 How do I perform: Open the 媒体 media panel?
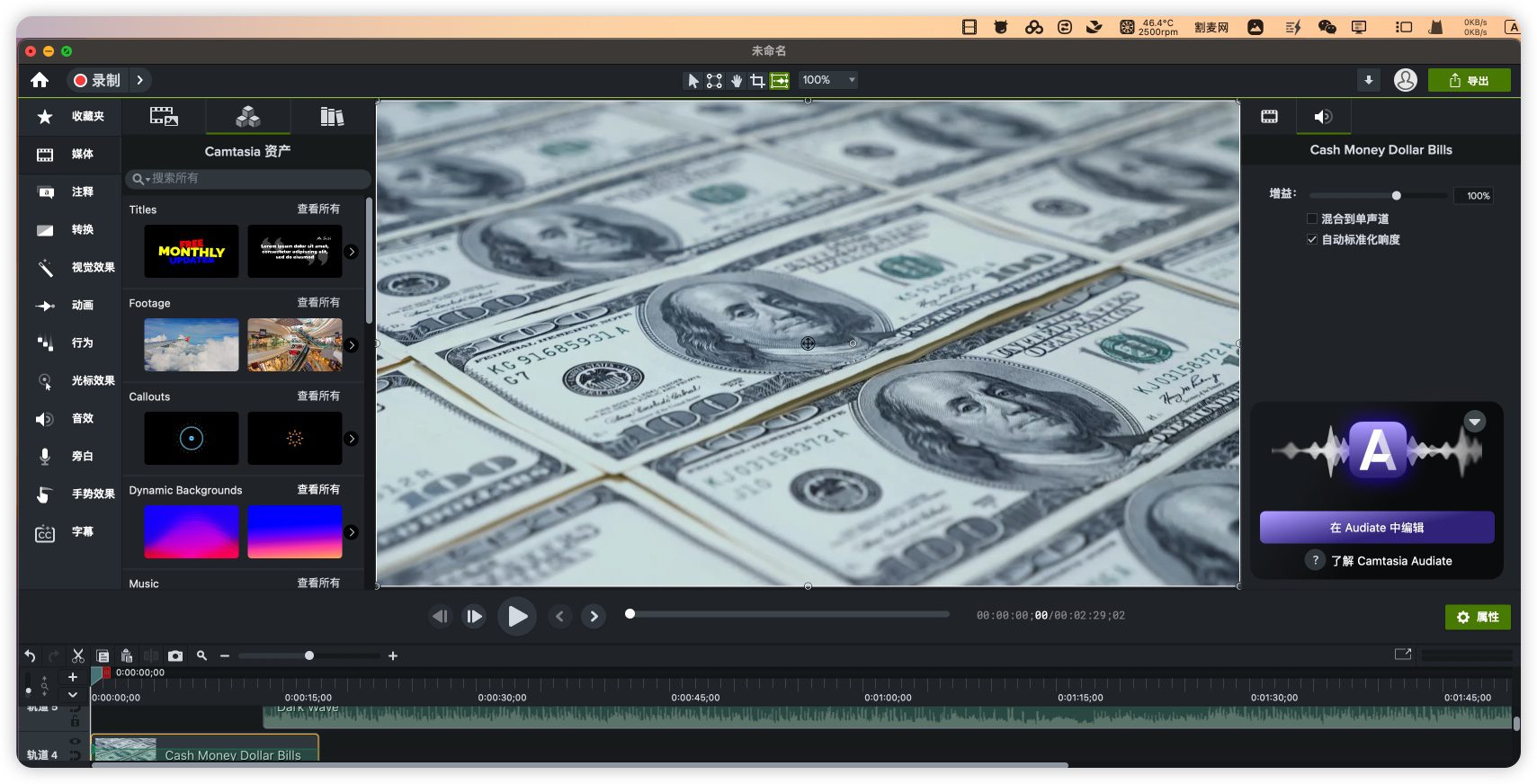tap(70, 154)
